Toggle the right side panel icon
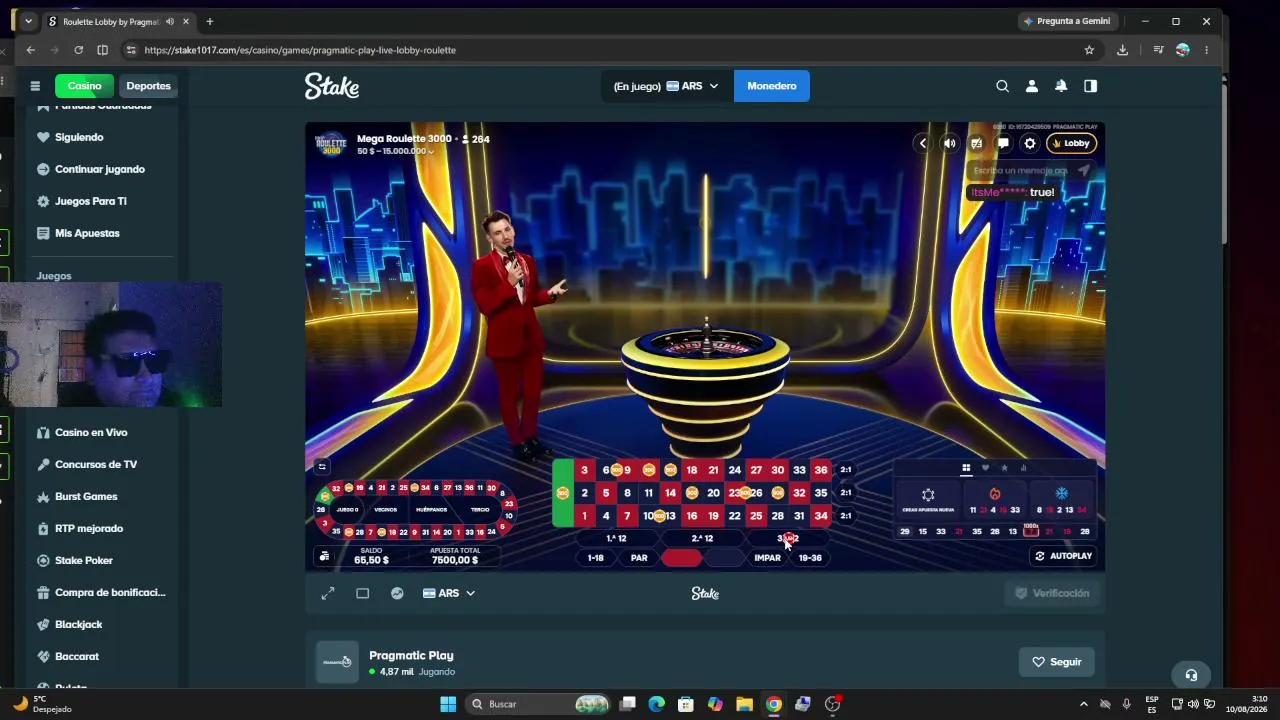Image resolution: width=1280 pixels, height=720 pixels. (1090, 86)
